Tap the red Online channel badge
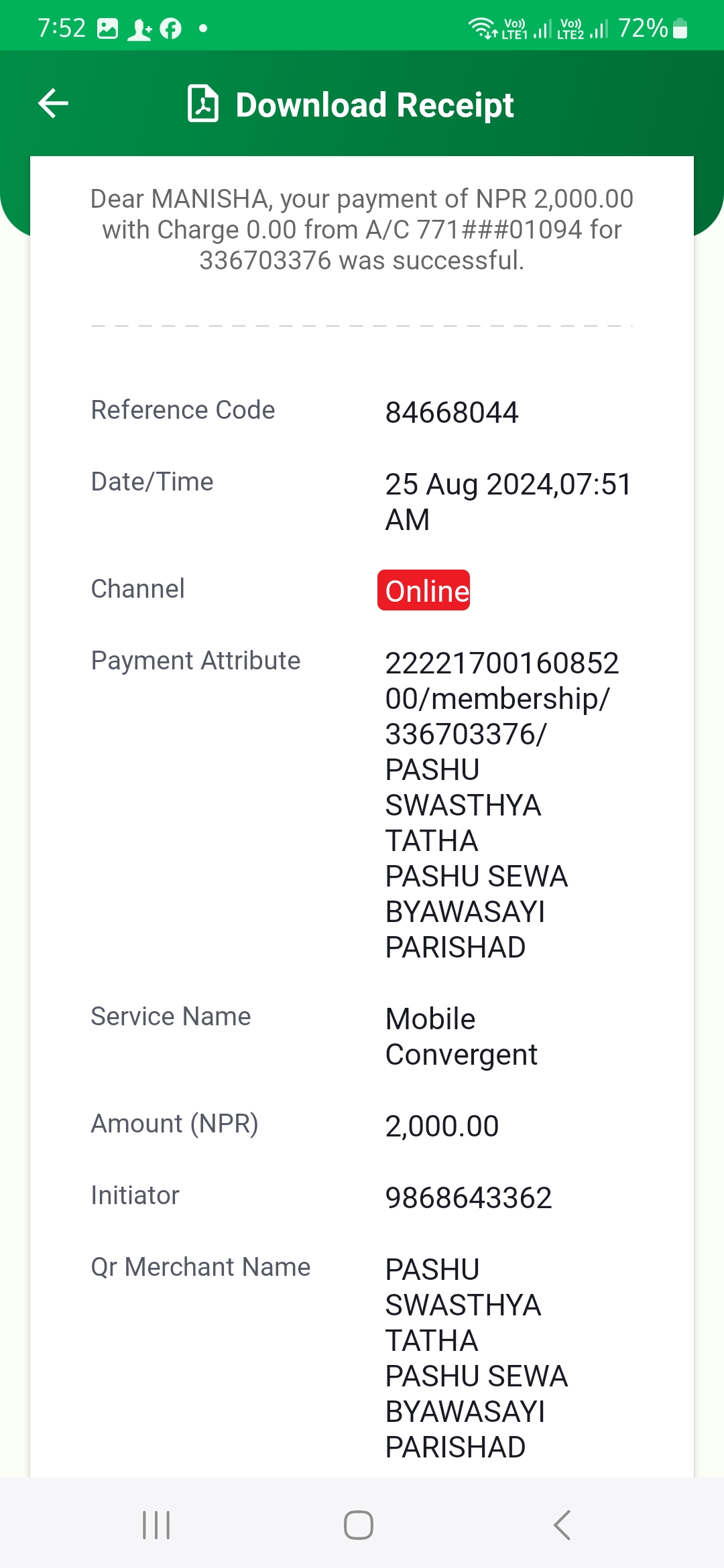The image size is (724, 1568). point(424,590)
